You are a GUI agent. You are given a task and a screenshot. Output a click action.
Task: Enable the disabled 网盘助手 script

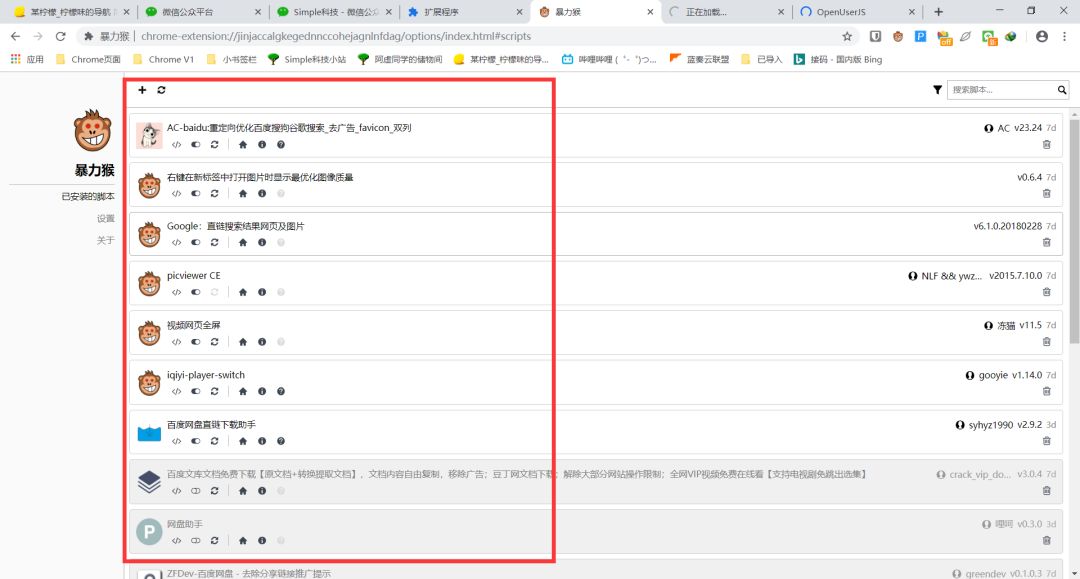[196, 540]
